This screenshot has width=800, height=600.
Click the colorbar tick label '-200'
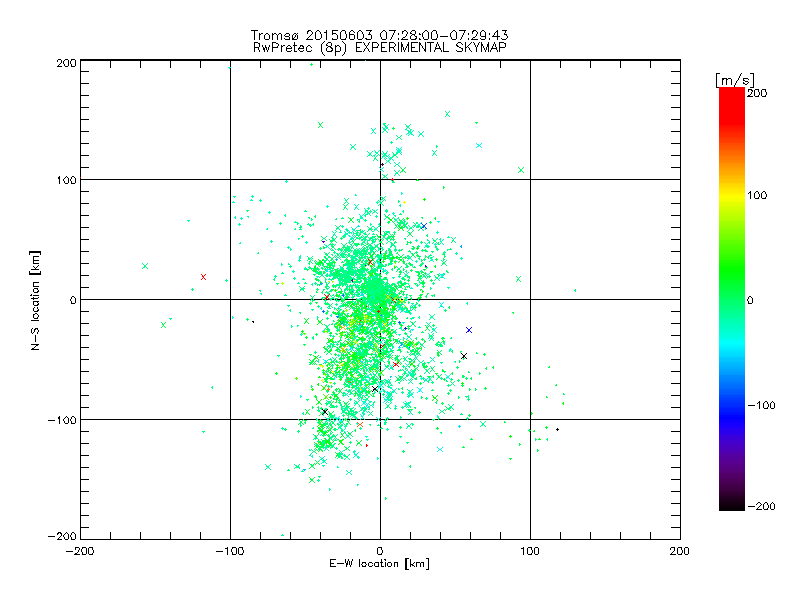pyautogui.click(x=761, y=506)
